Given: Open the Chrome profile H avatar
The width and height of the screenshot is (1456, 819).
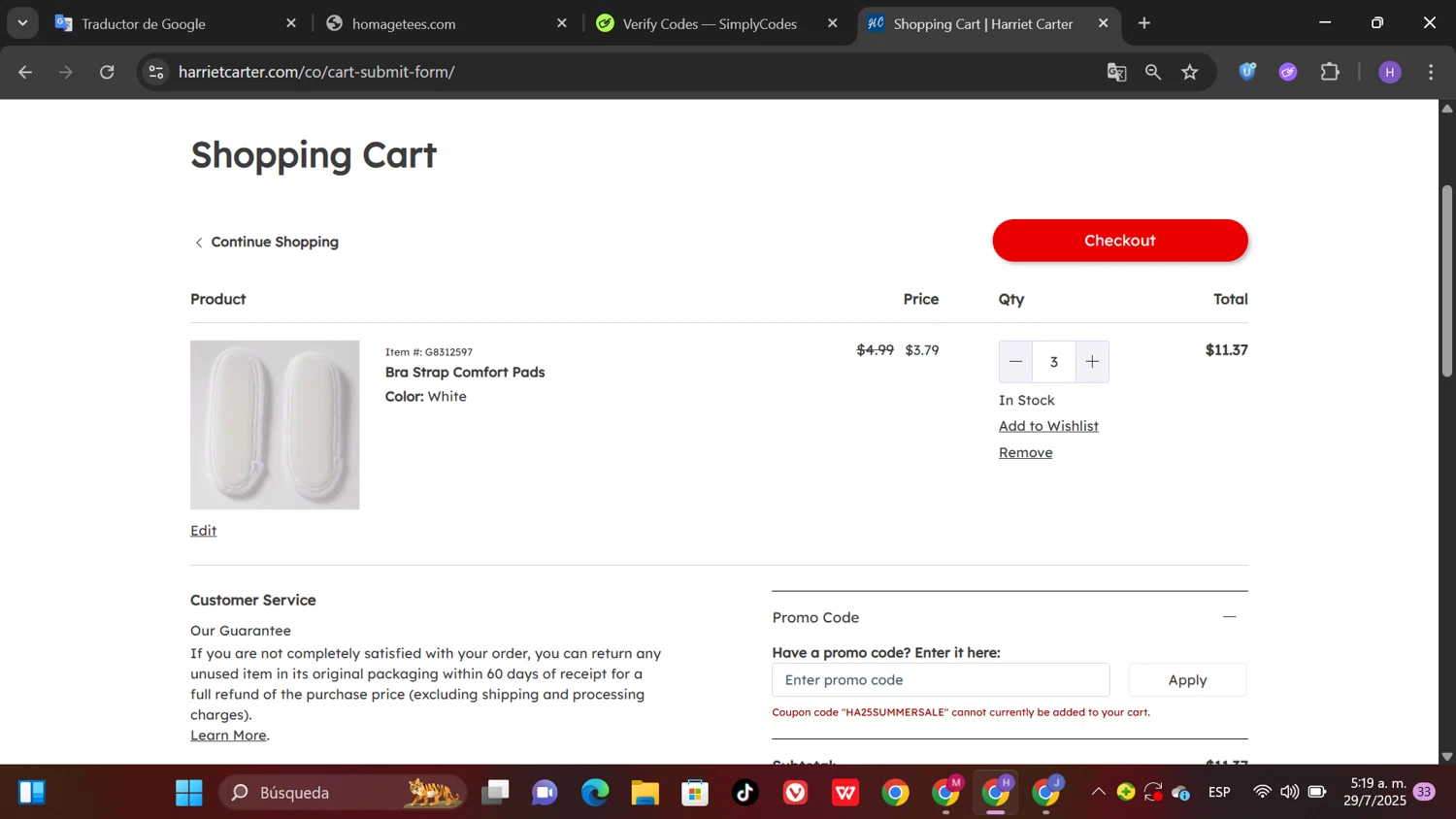Looking at the screenshot, I should pyautogui.click(x=1390, y=72).
